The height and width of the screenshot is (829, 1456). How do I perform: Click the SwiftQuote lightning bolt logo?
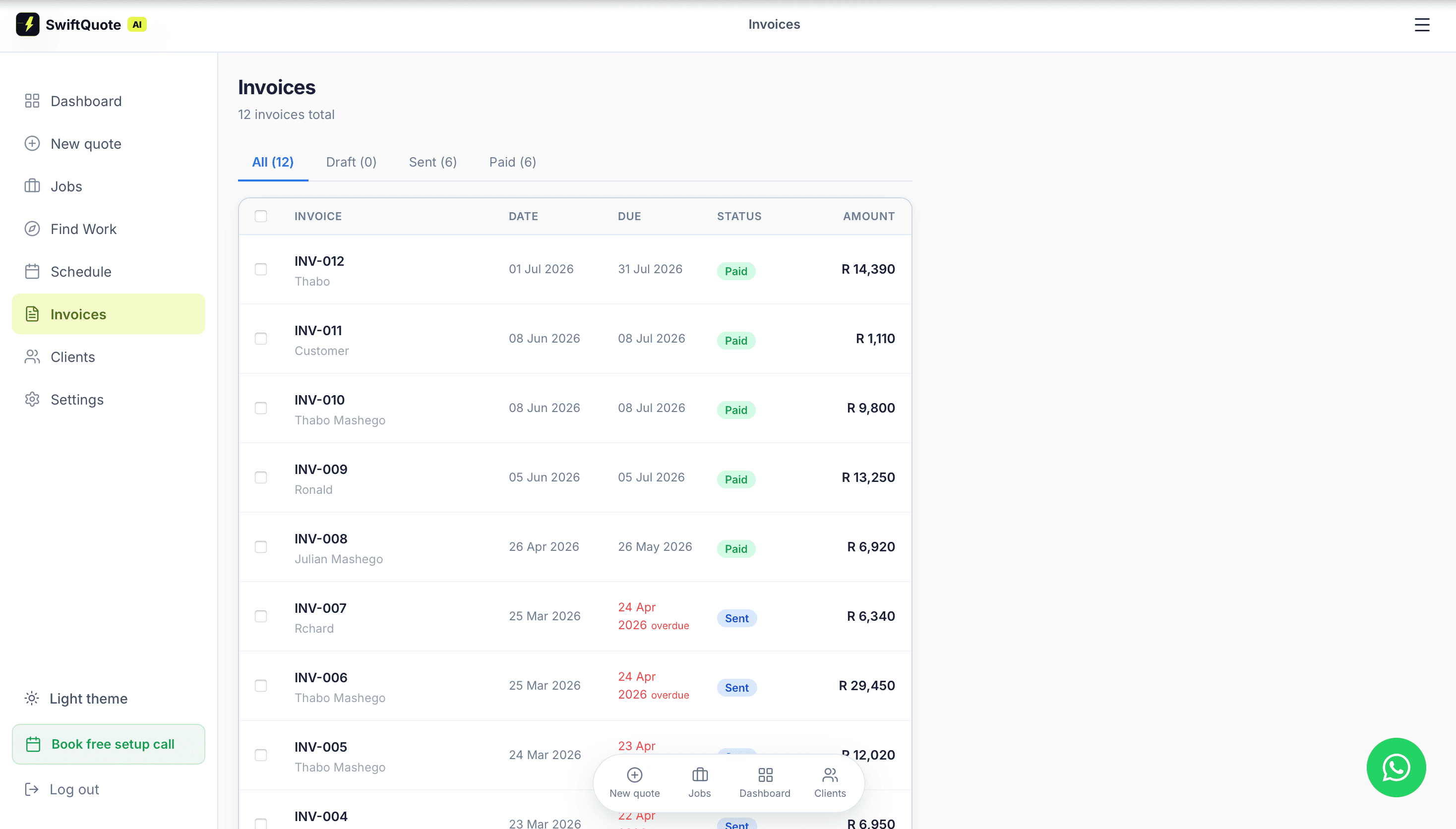[x=27, y=24]
